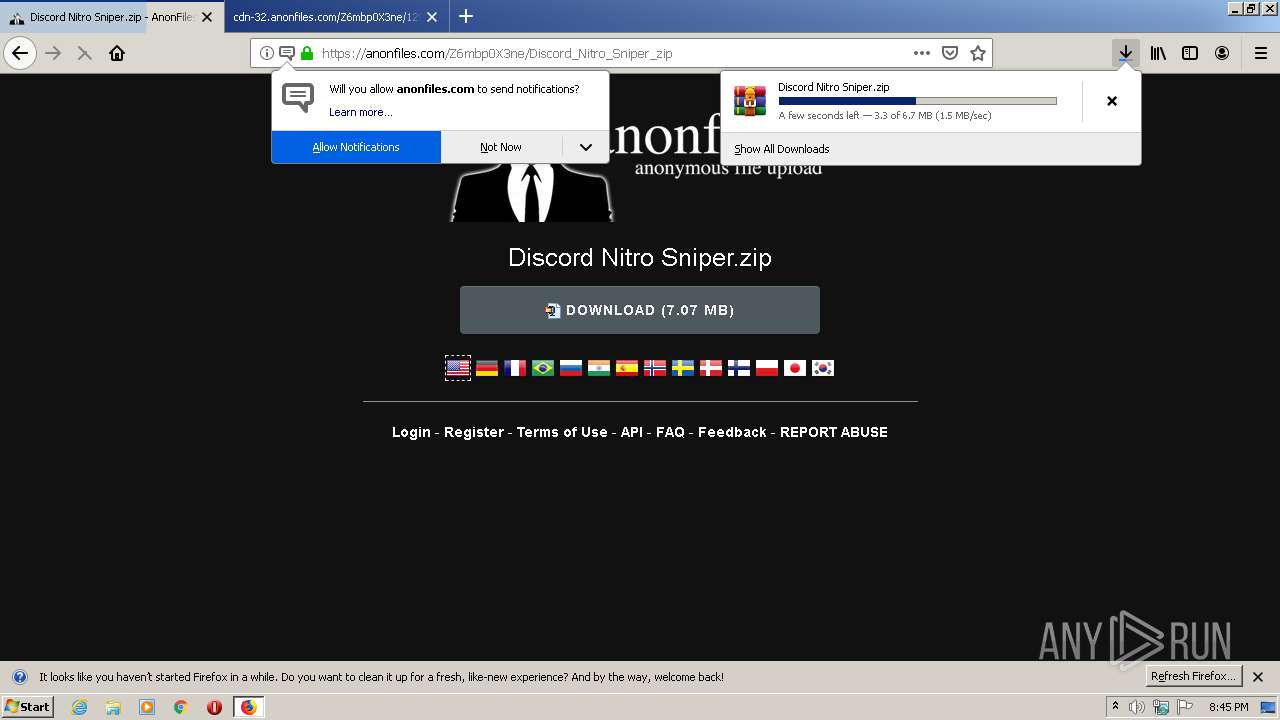Cancel the Discord Nitro Sniper.zip download
This screenshot has height=720, width=1280.
pos(1112,101)
